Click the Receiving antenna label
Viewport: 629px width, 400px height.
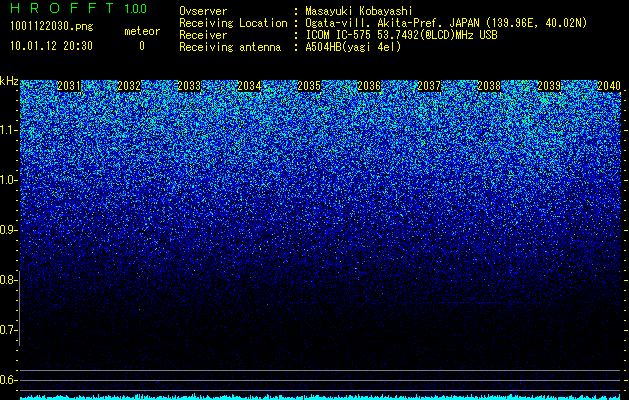click(230, 47)
